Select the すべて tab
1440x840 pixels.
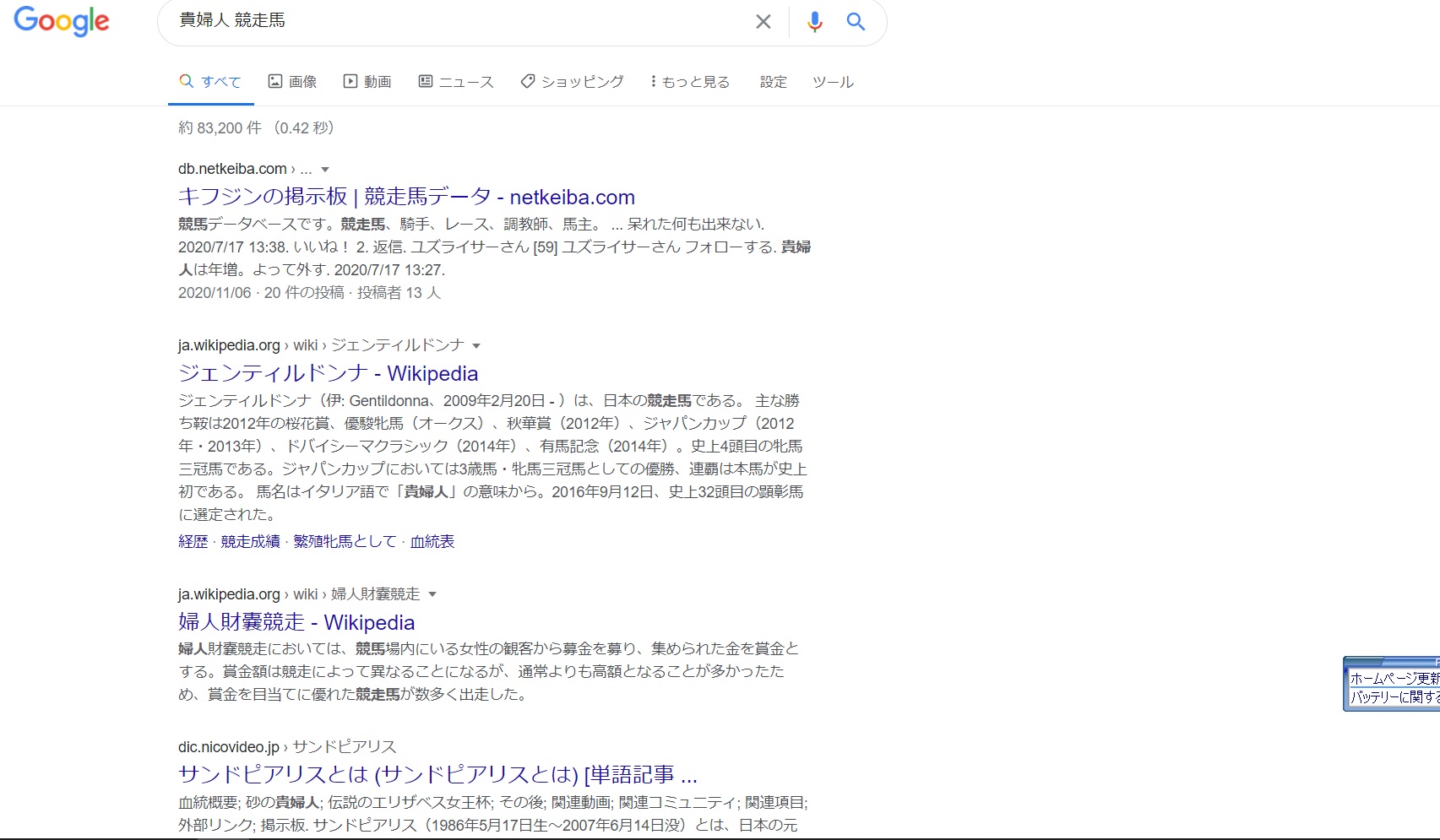coord(210,82)
